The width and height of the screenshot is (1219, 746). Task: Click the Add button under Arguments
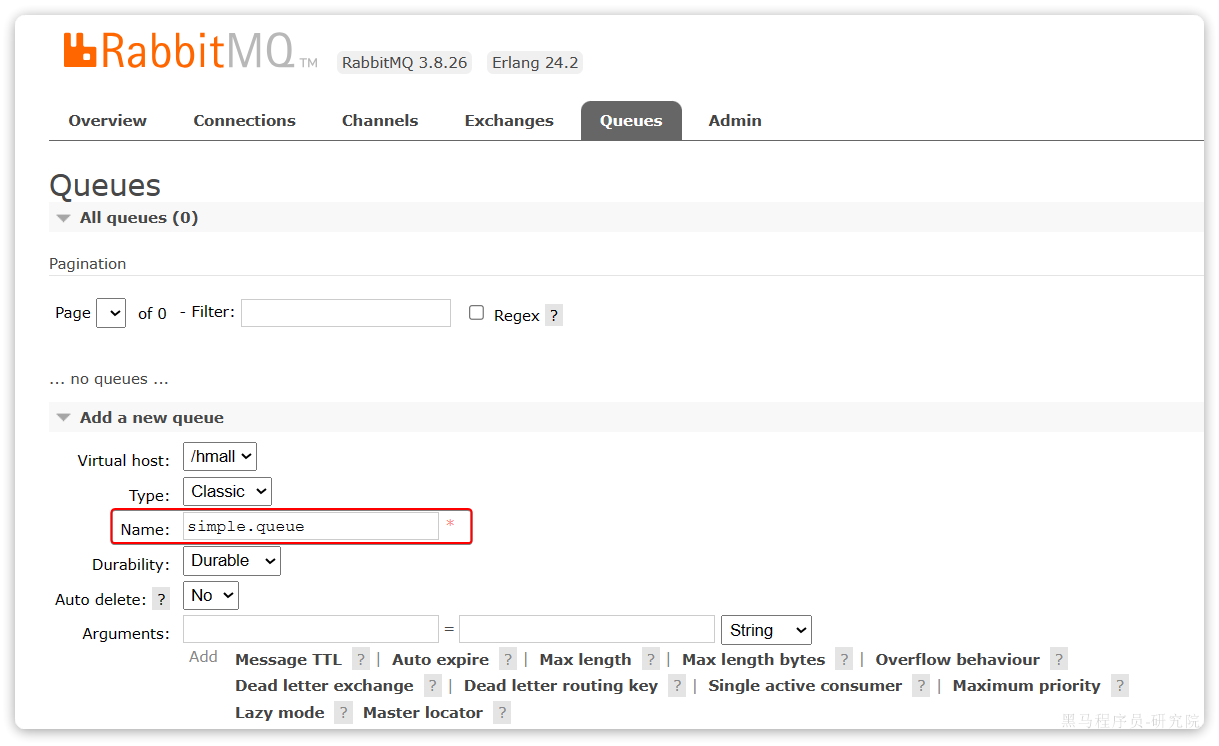(x=203, y=656)
